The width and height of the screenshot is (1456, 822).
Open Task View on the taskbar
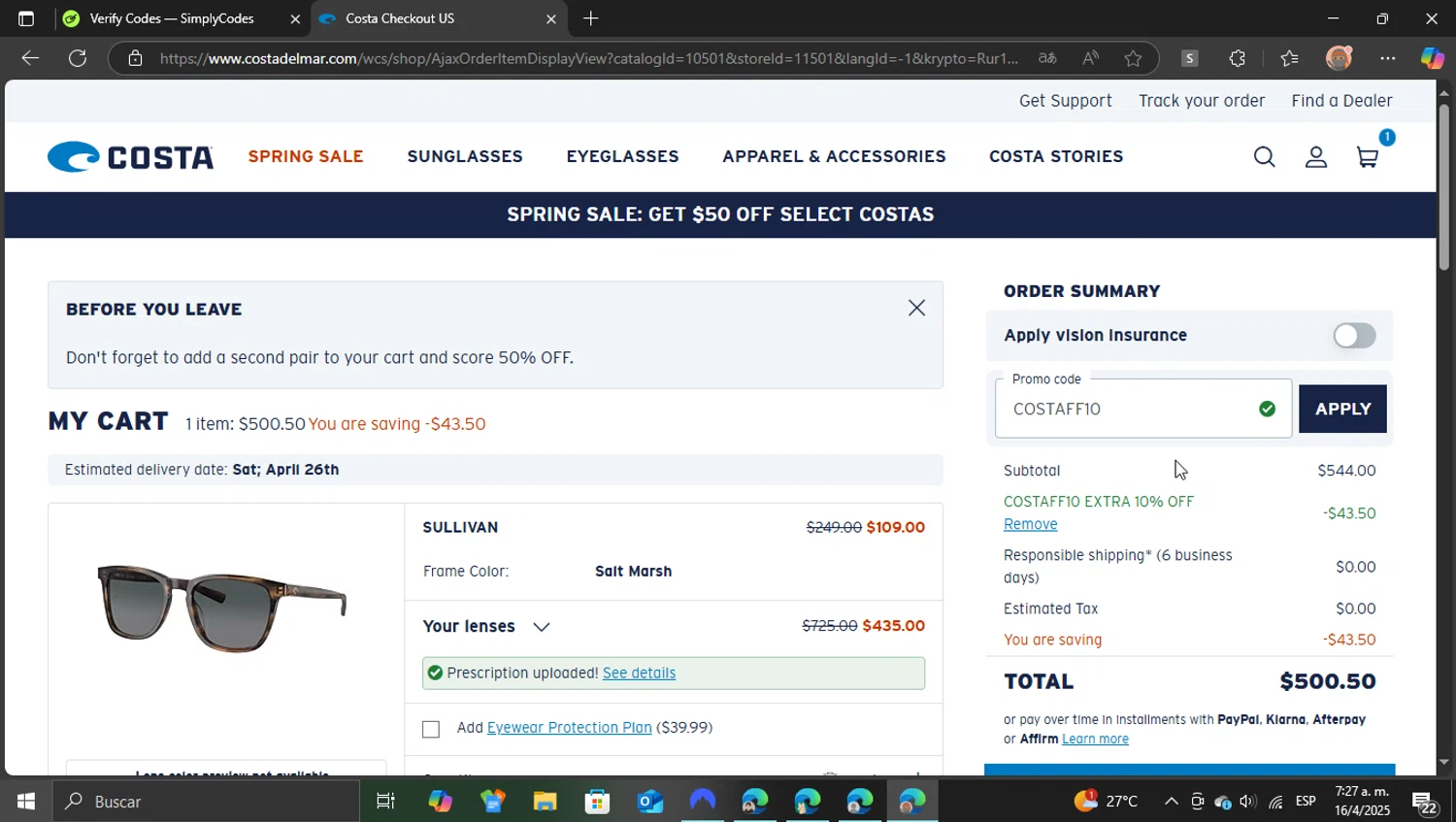coord(385,802)
